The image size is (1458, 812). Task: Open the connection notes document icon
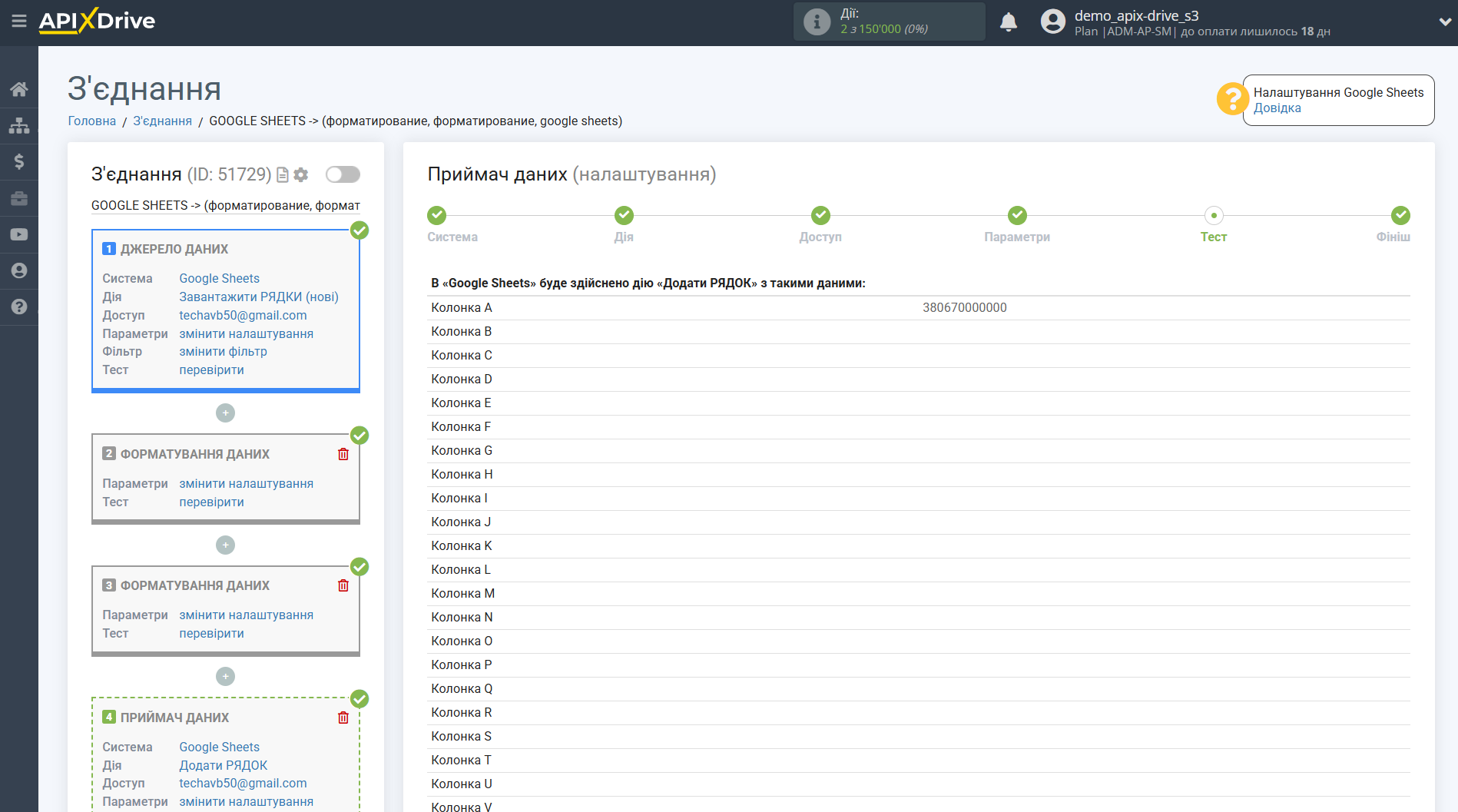pos(283,175)
